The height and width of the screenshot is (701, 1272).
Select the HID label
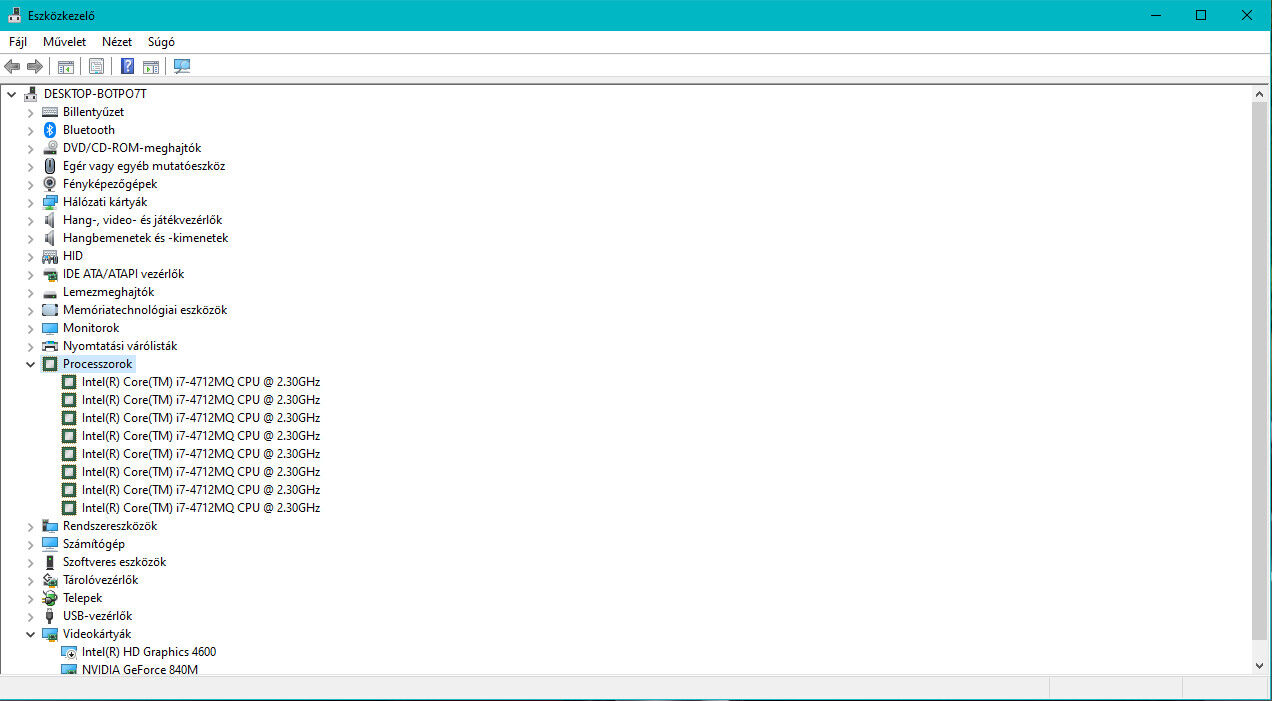coord(73,256)
